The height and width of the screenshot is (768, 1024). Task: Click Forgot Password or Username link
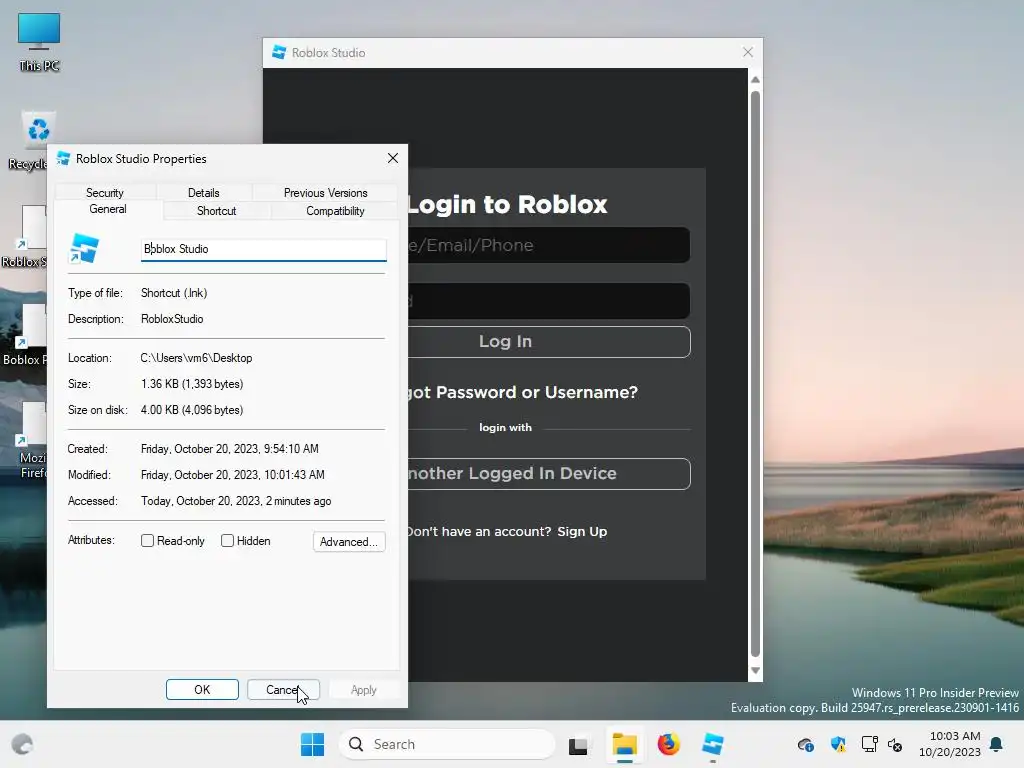(x=522, y=392)
